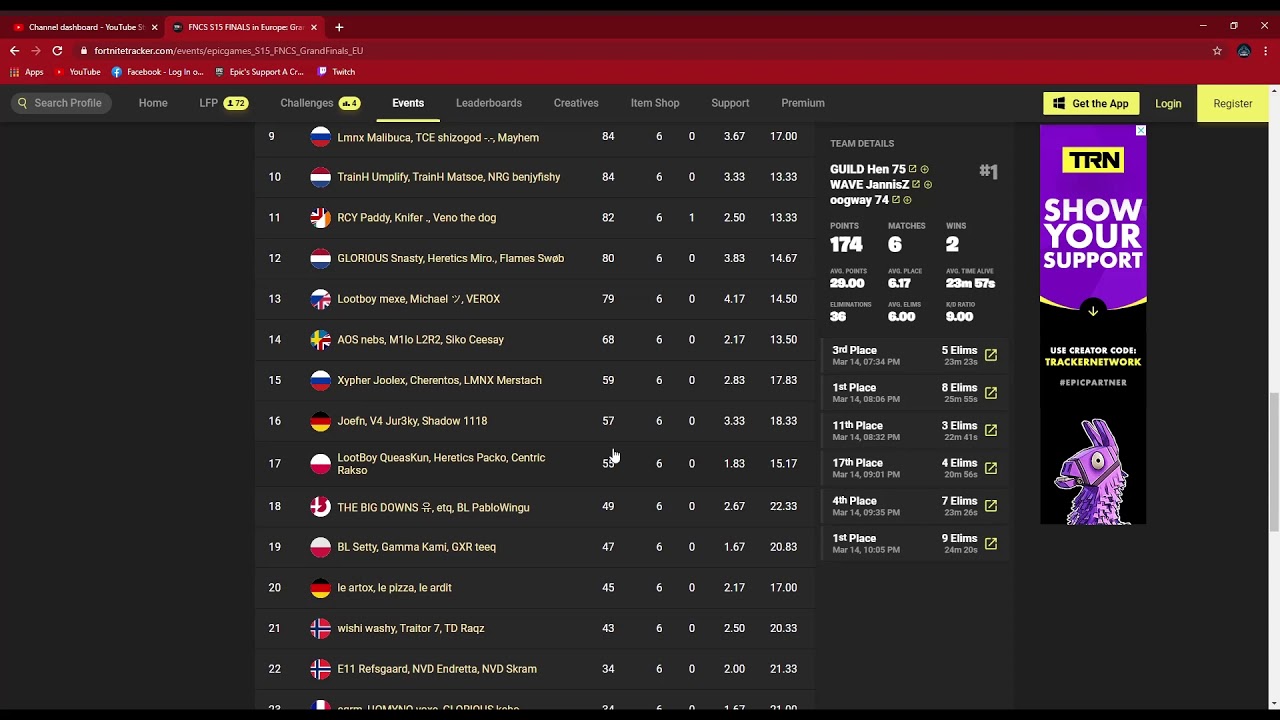Screen dimensions: 1280x720
Task: Click RCY Paddy team flag icon
Action: [x=320, y=217]
